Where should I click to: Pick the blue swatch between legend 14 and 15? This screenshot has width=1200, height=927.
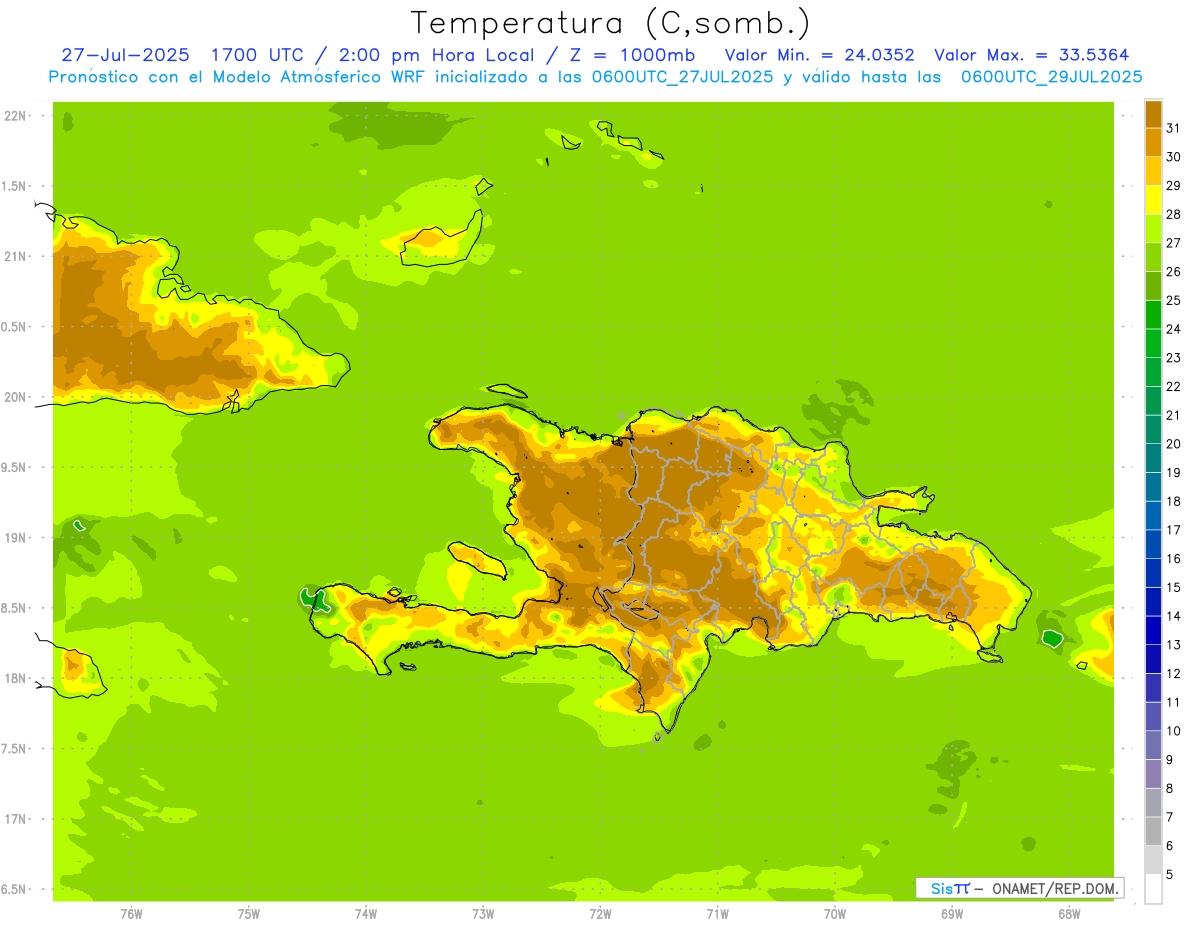[x=1153, y=601]
